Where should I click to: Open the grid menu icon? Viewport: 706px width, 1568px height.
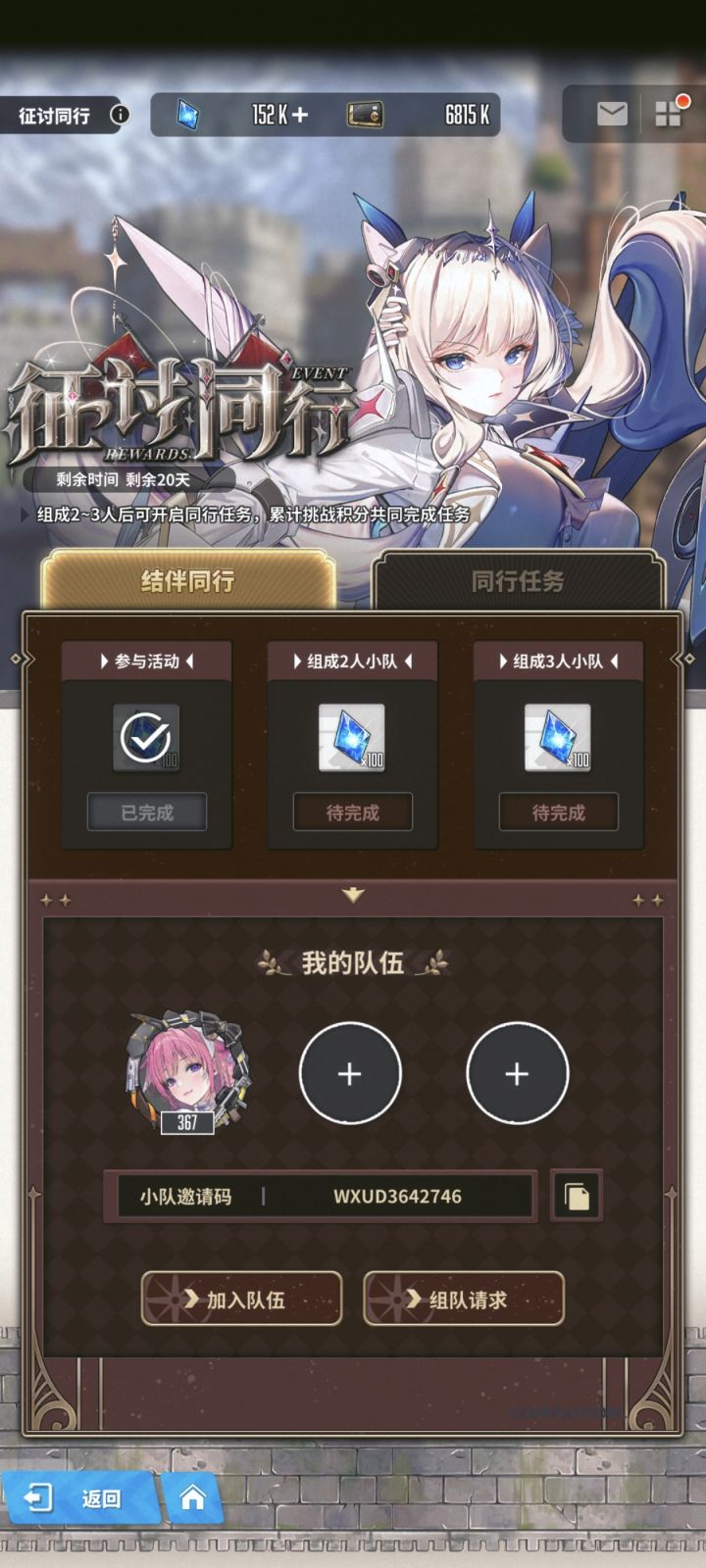(x=669, y=114)
